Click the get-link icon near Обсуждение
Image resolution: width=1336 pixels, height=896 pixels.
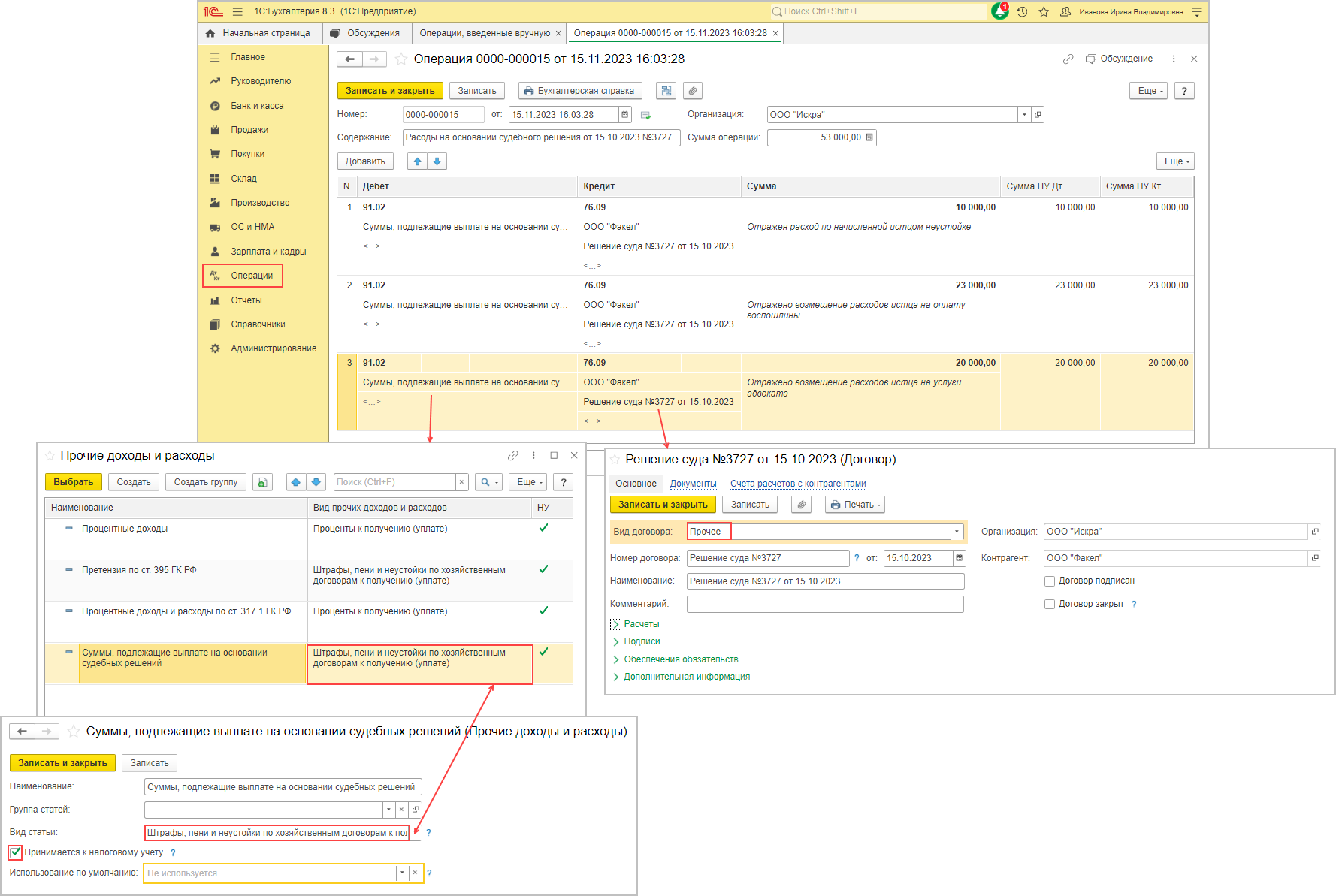[1068, 59]
